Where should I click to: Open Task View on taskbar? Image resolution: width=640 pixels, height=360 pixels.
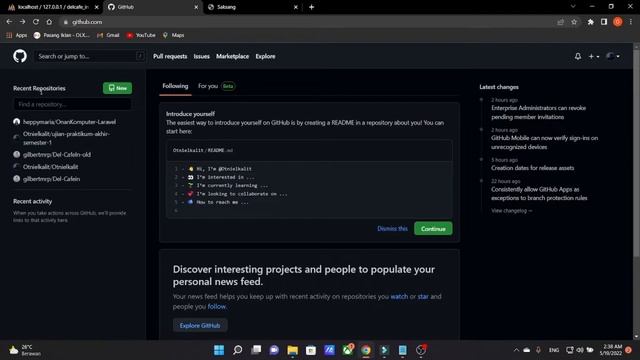tap(256, 350)
